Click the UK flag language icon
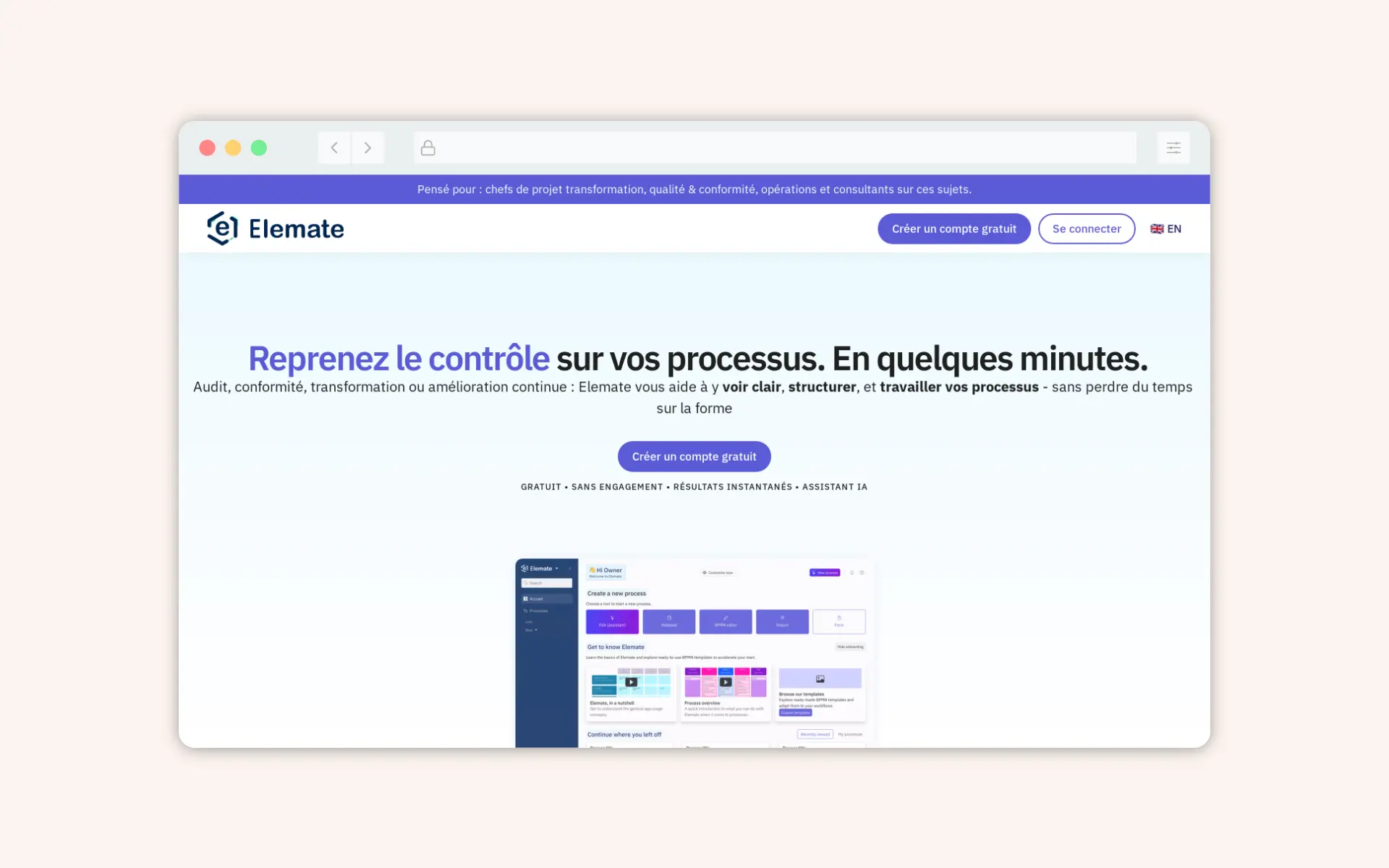 [x=1157, y=229]
